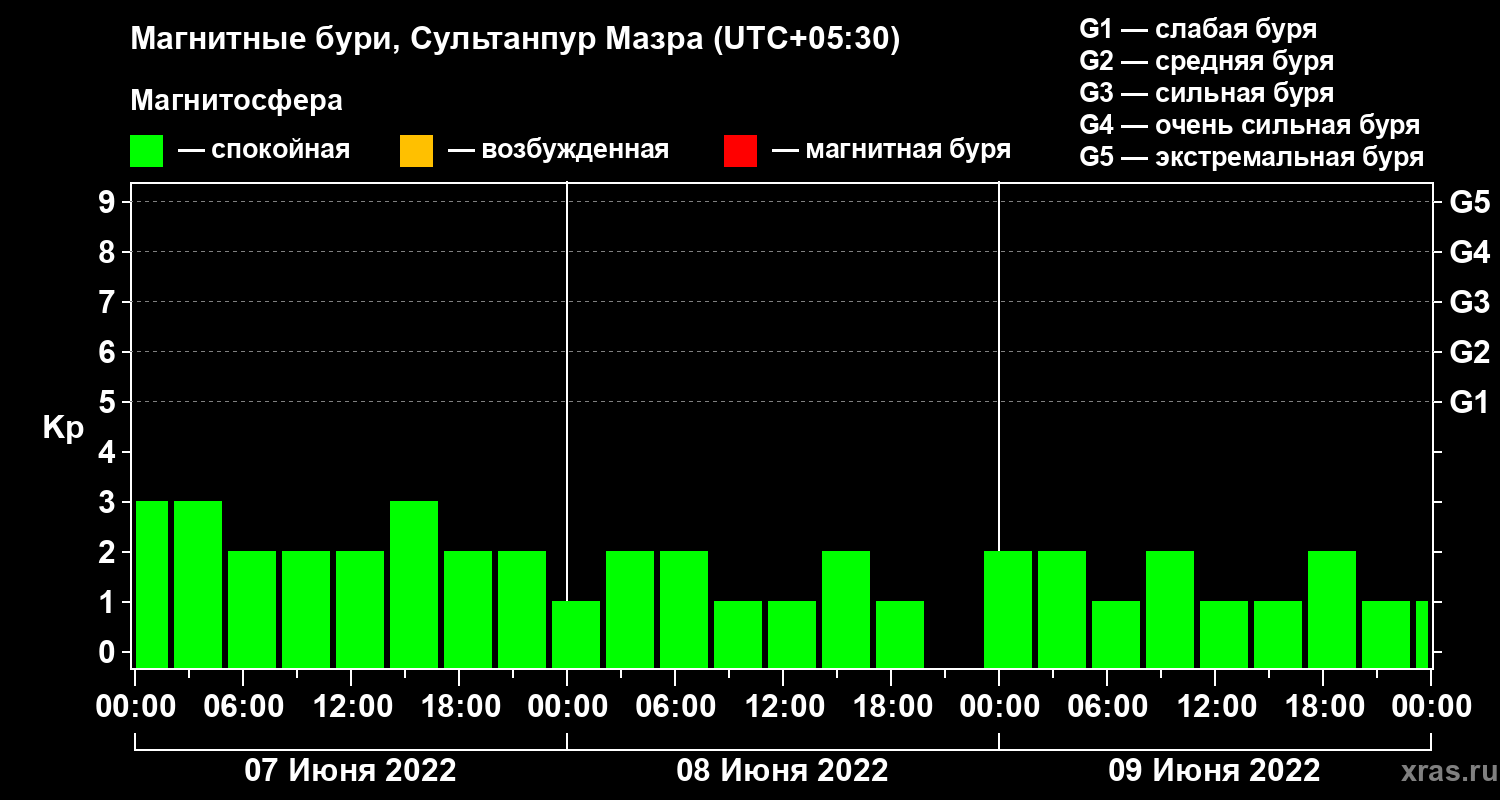Image resolution: width=1500 pixels, height=800 pixels.
Task: Click the Kp axis value 7
Action: click(109, 302)
